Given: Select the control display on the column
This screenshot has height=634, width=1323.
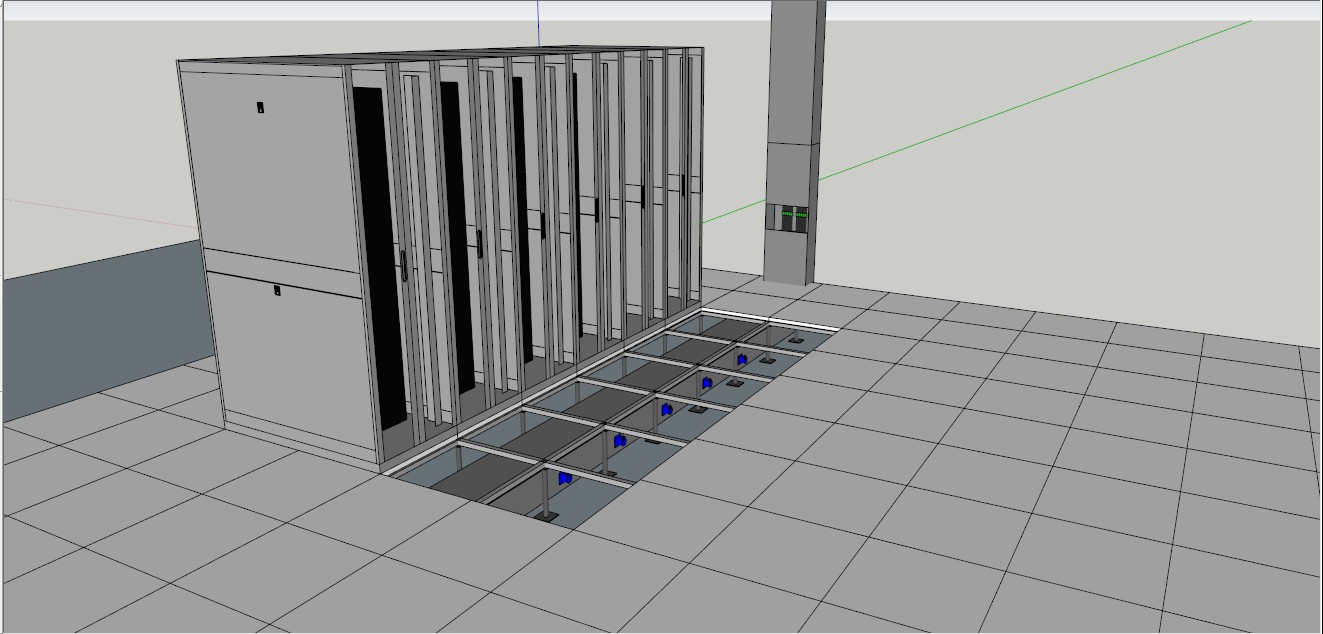Looking at the screenshot, I should point(787,218).
